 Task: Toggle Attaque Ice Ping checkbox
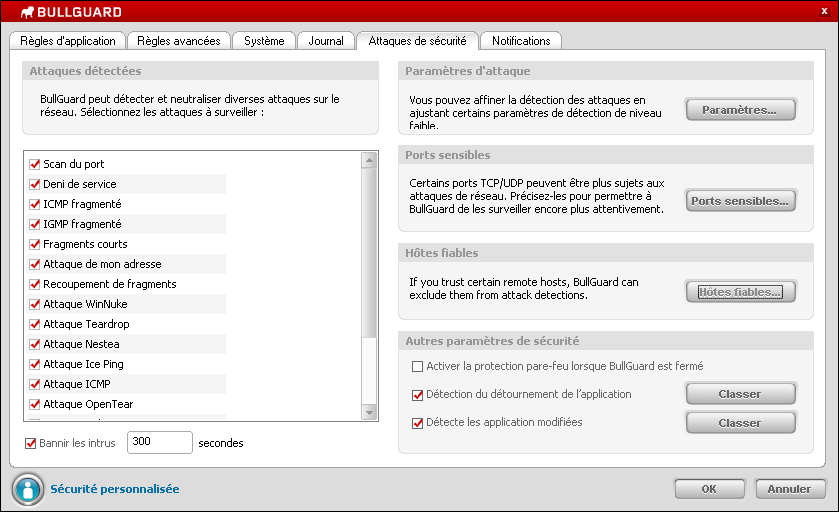click(35, 364)
